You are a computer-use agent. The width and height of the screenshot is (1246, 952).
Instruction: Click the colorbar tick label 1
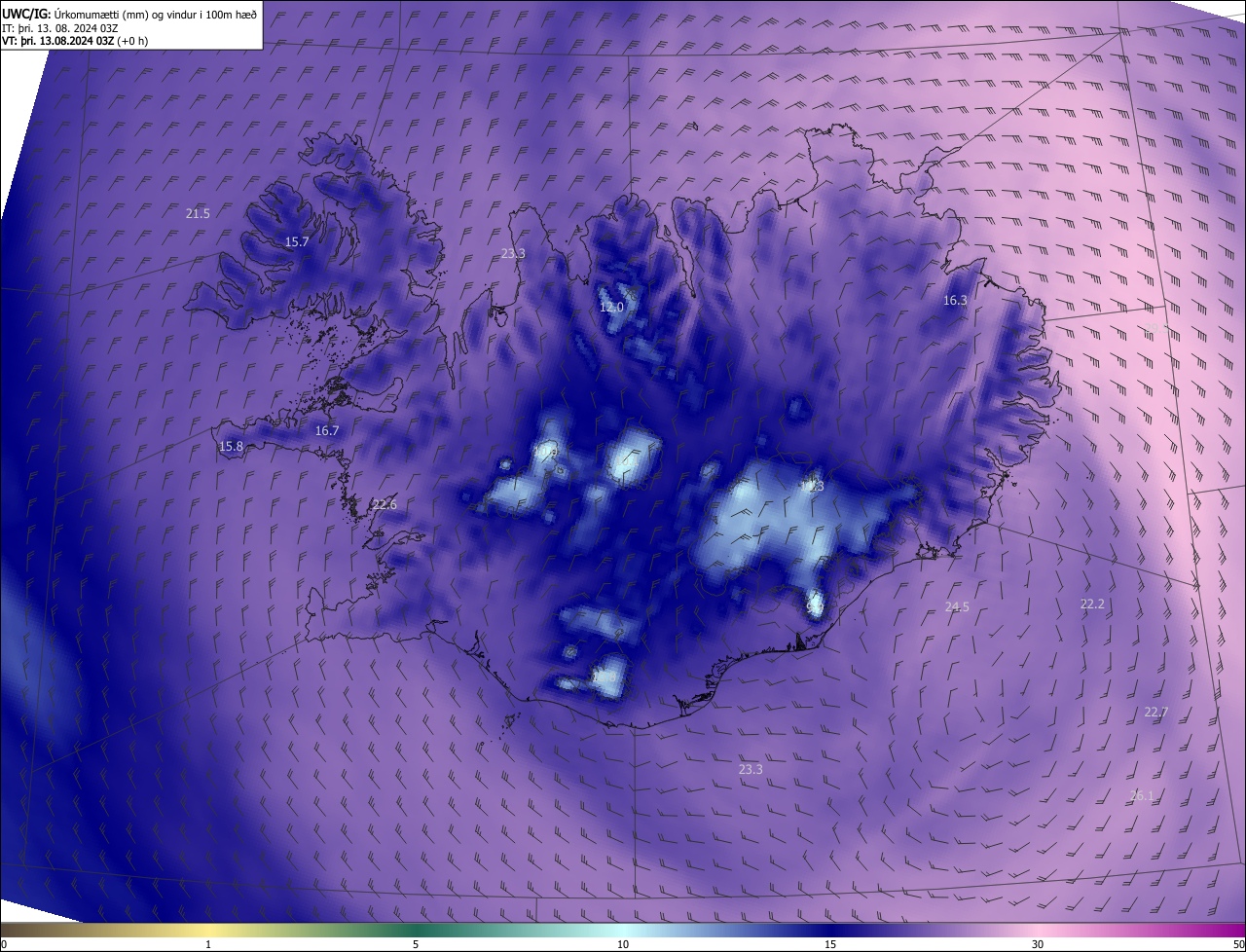[x=208, y=944]
